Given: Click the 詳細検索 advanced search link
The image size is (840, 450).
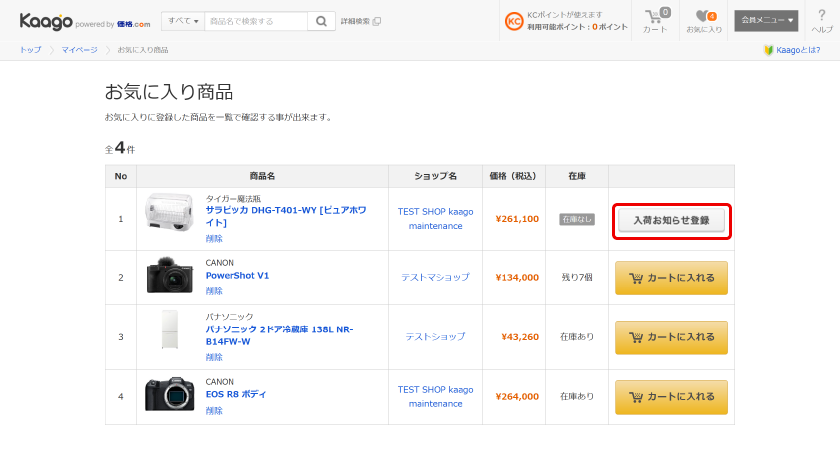Looking at the screenshot, I should tap(361, 21).
